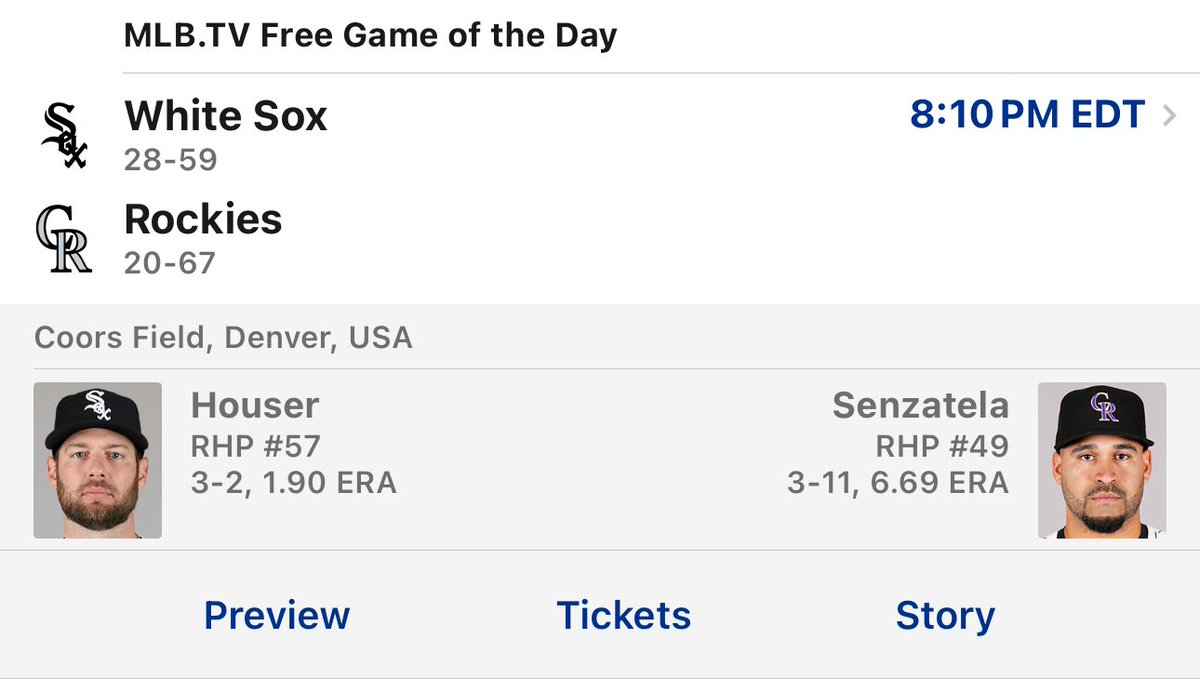Open the game Preview
This screenshot has width=1200, height=679.
277,615
